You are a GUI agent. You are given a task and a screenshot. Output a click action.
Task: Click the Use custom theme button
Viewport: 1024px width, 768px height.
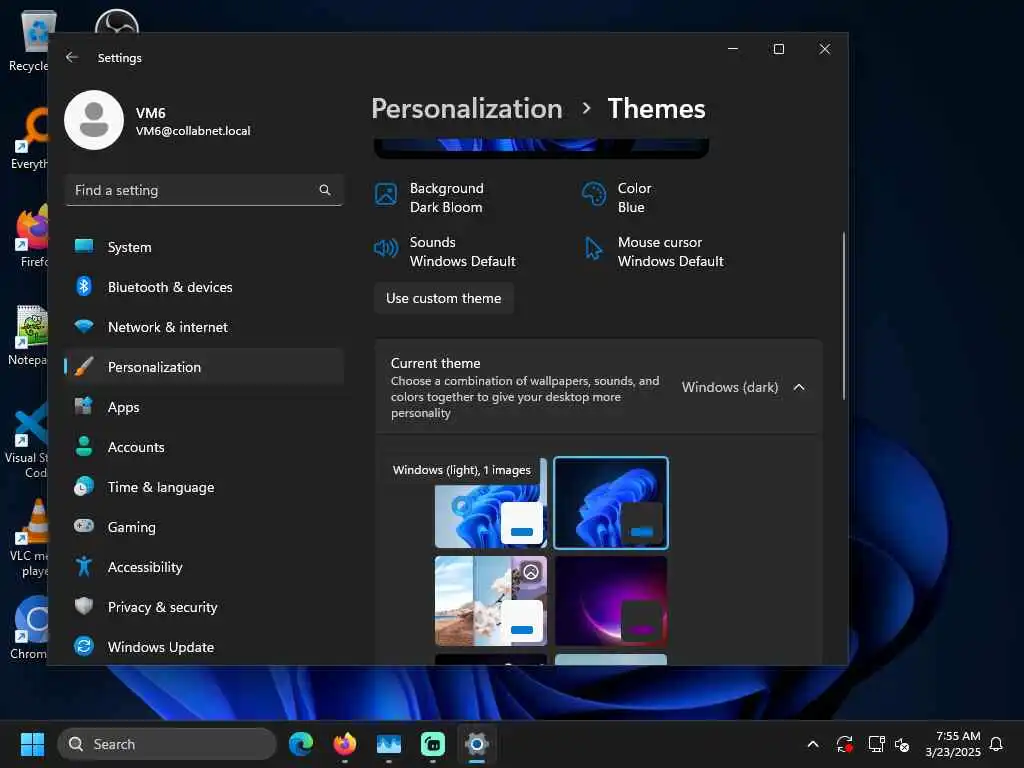(x=443, y=298)
